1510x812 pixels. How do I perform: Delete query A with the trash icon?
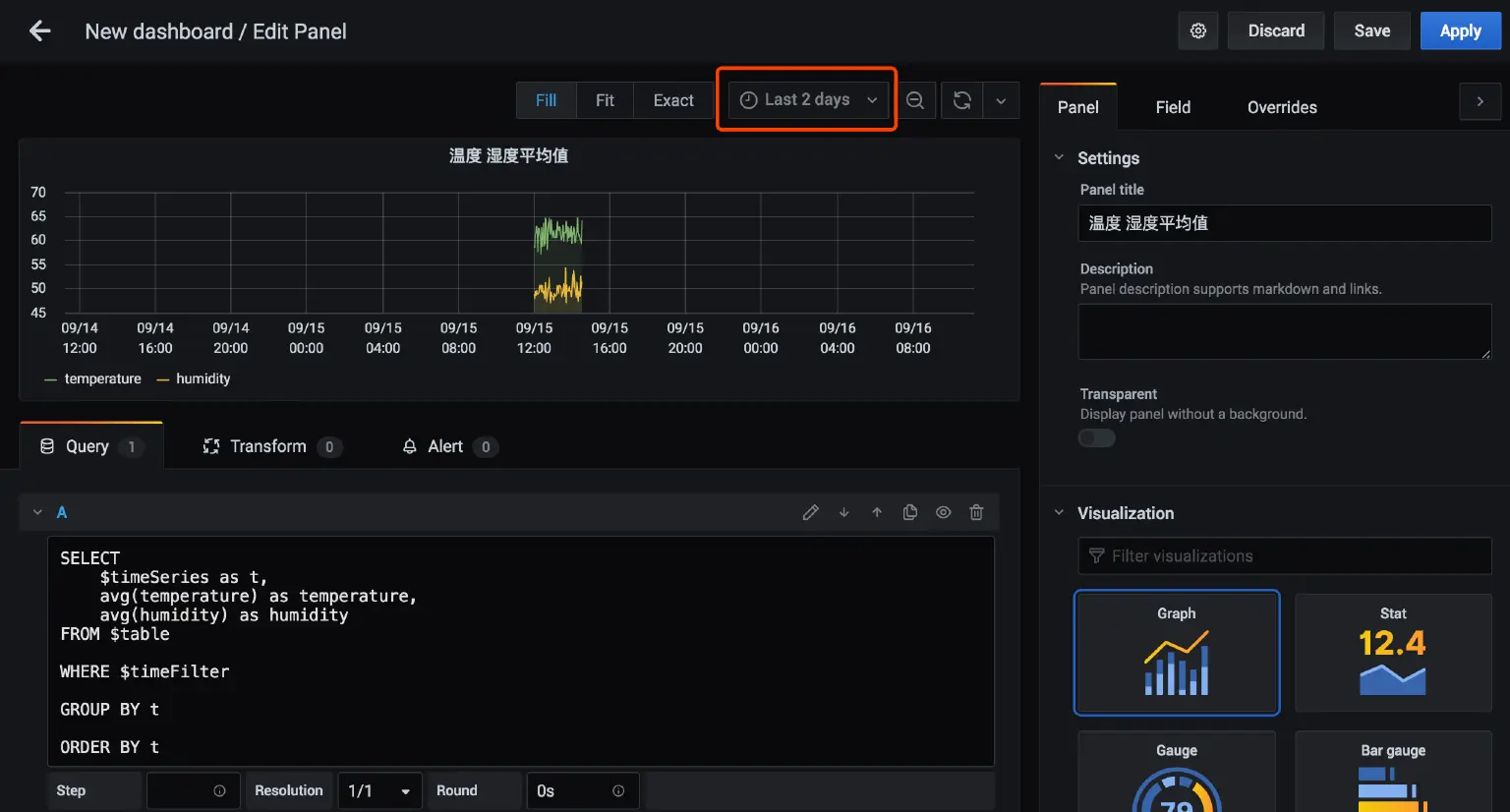click(976, 512)
